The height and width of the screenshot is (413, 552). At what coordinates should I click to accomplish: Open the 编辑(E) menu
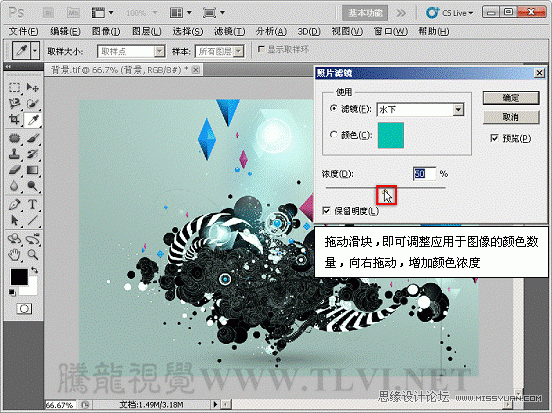[65, 31]
